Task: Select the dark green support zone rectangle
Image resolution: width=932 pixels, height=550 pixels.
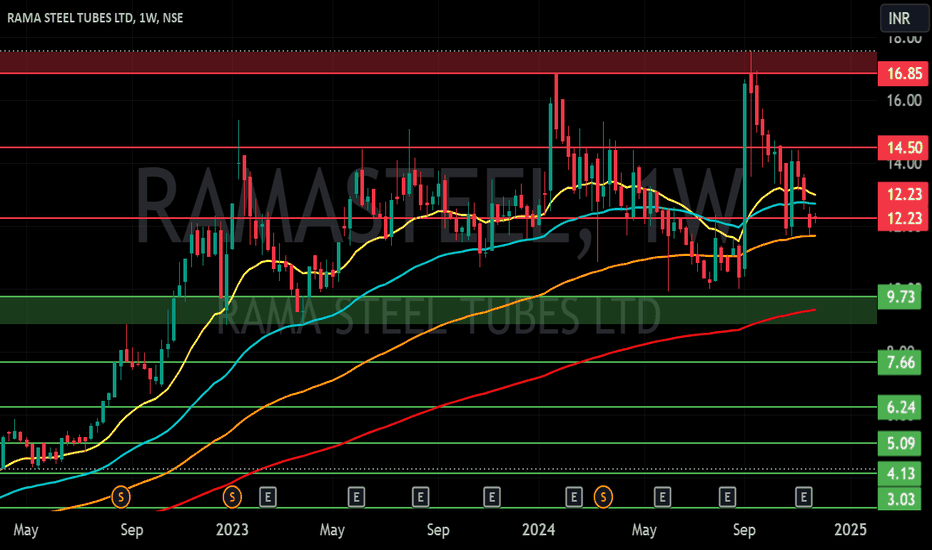Action: [438, 310]
